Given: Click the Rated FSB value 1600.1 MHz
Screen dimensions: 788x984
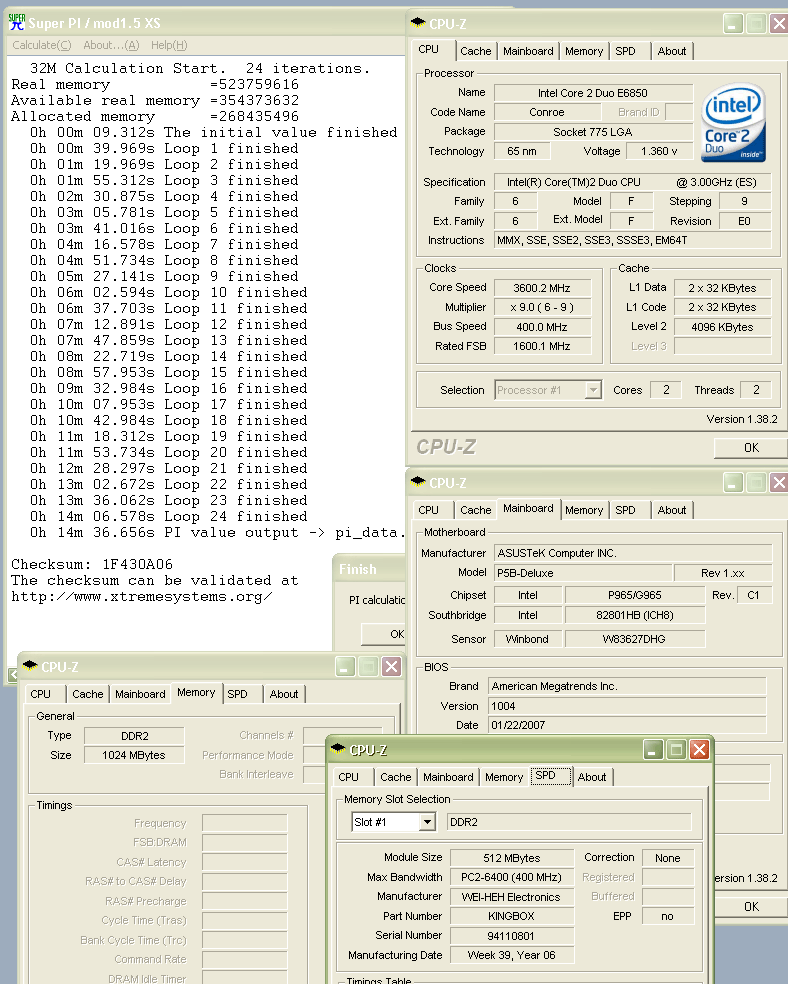Looking at the screenshot, I should pyautogui.click(x=542, y=346).
